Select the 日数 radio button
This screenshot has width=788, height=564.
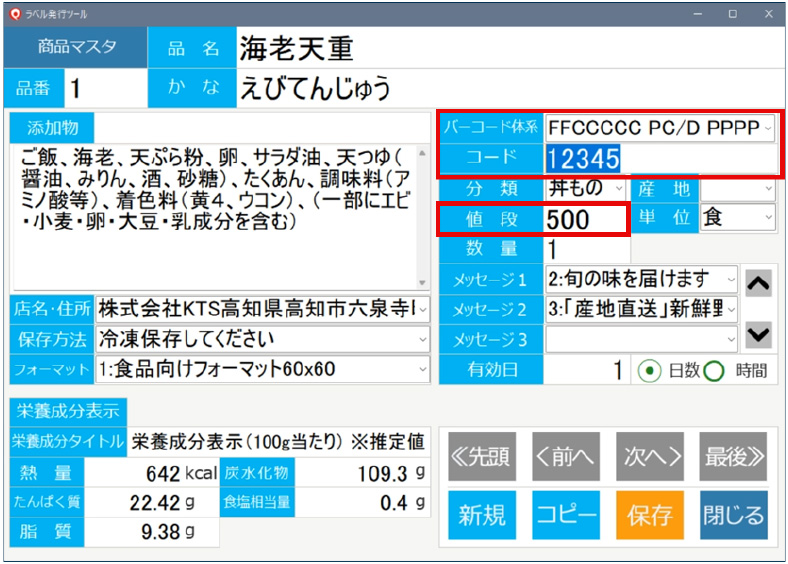click(x=649, y=370)
